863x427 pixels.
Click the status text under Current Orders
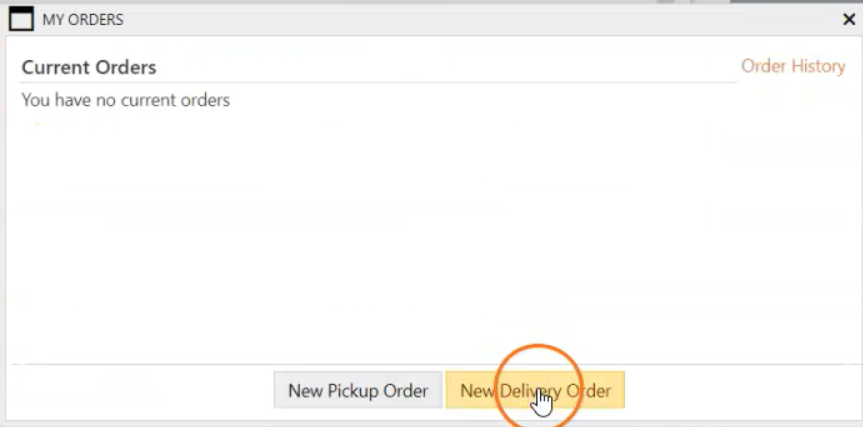[126, 100]
